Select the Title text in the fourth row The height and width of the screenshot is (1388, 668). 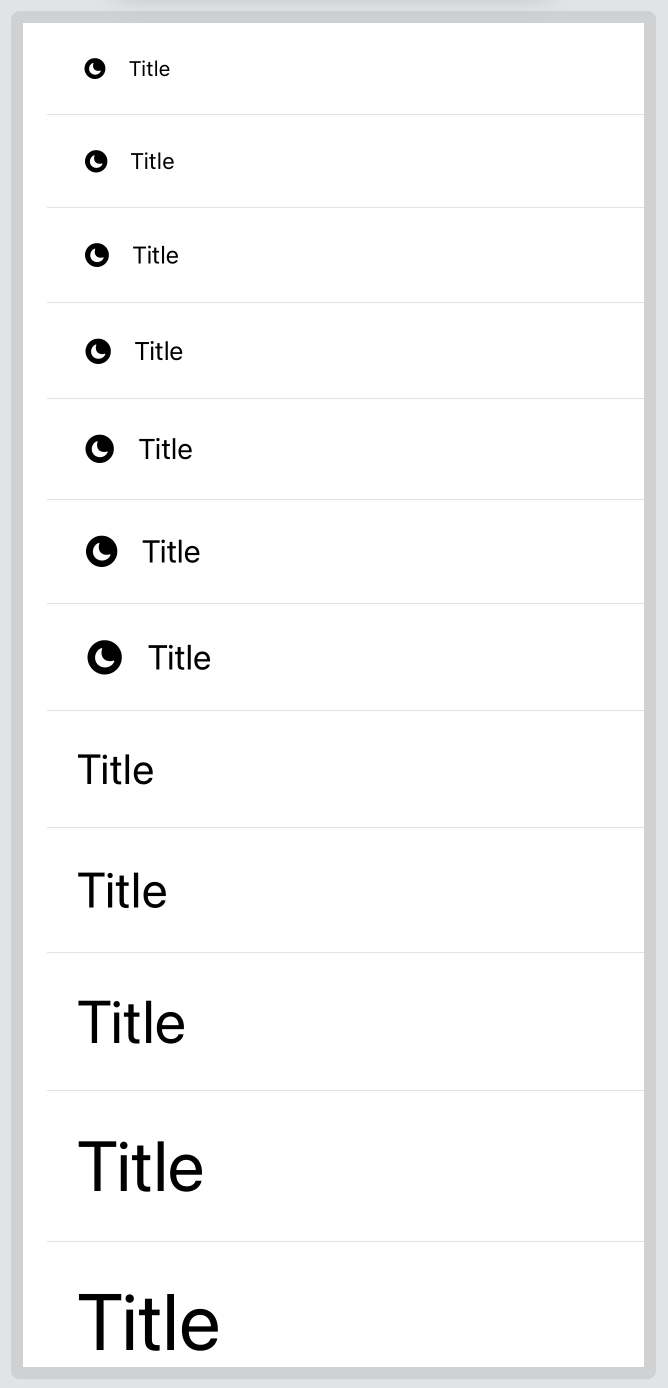159,351
